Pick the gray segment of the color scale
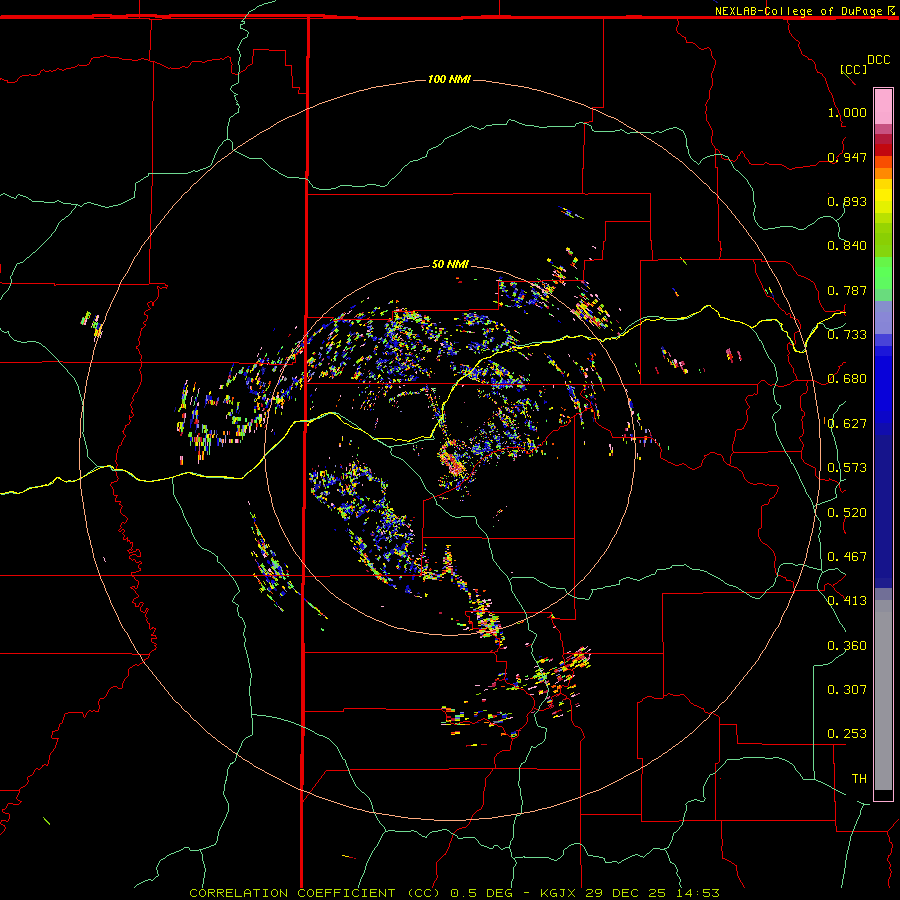900x900 pixels. tap(883, 695)
